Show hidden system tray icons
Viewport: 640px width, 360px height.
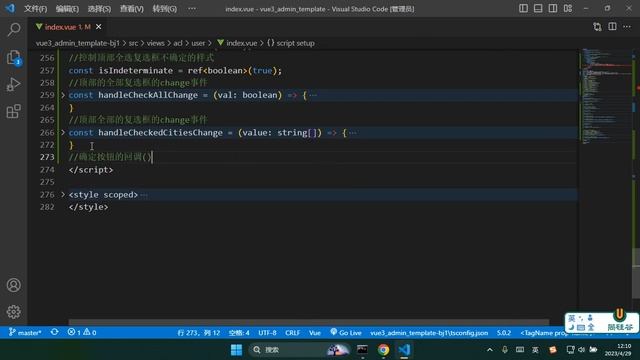click(x=490, y=350)
